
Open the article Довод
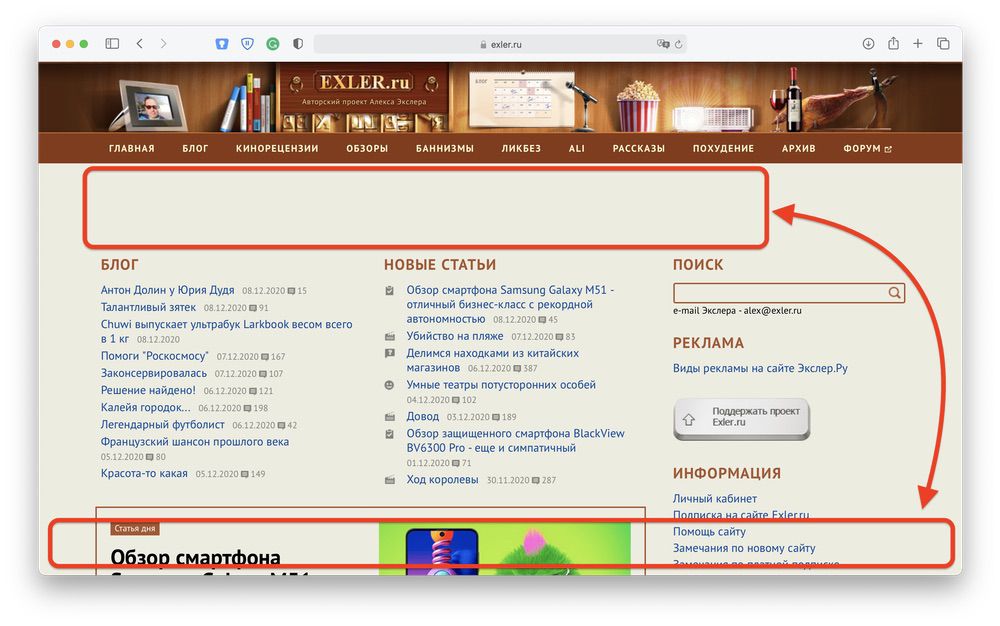(x=422, y=416)
